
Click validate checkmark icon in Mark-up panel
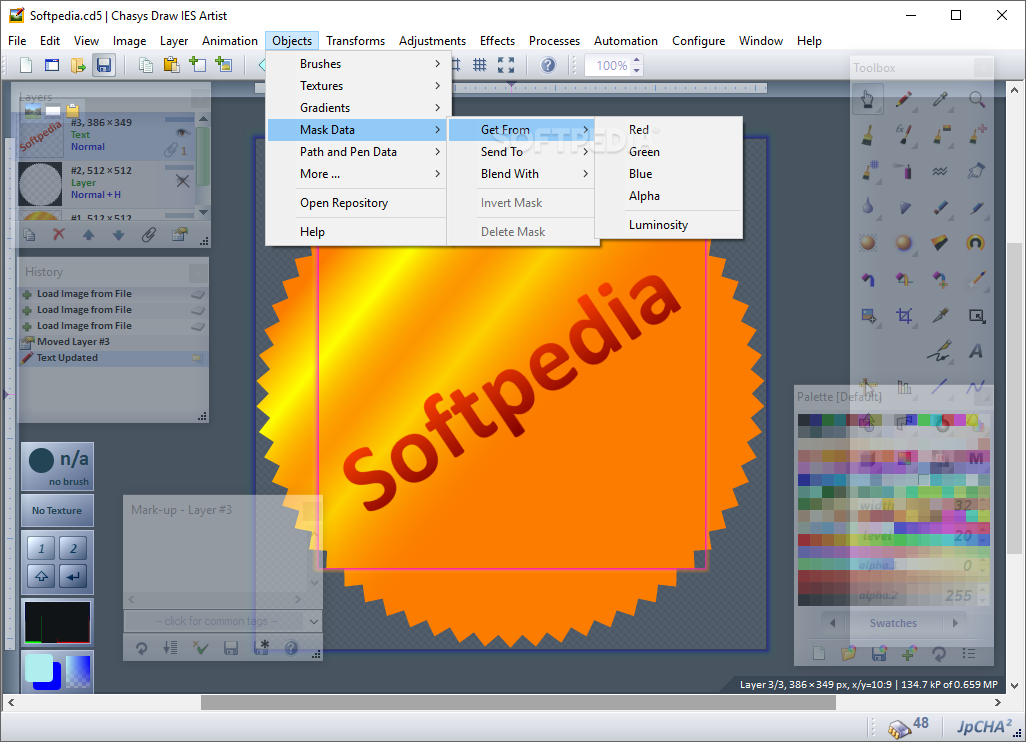pyautogui.click(x=200, y=648)
